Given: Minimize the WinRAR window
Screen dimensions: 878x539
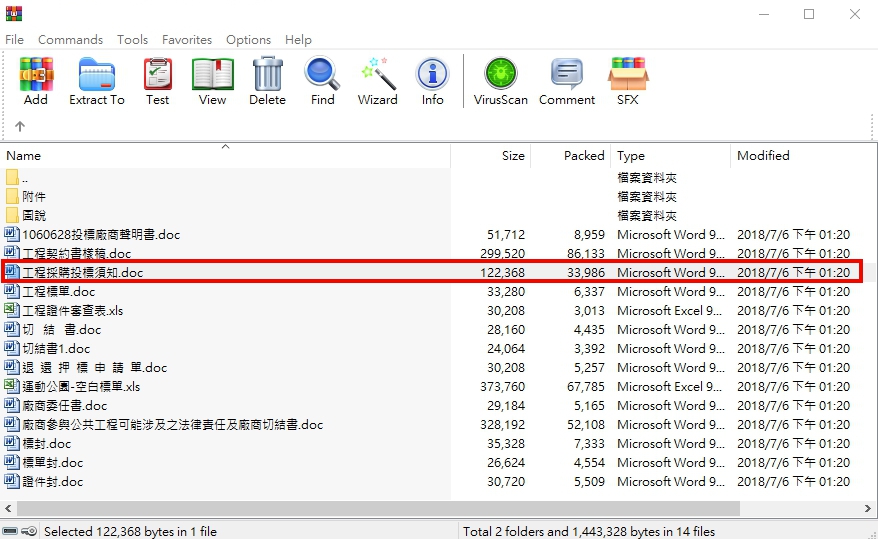Looking at the screenshot, I should [x=764, y=14].
